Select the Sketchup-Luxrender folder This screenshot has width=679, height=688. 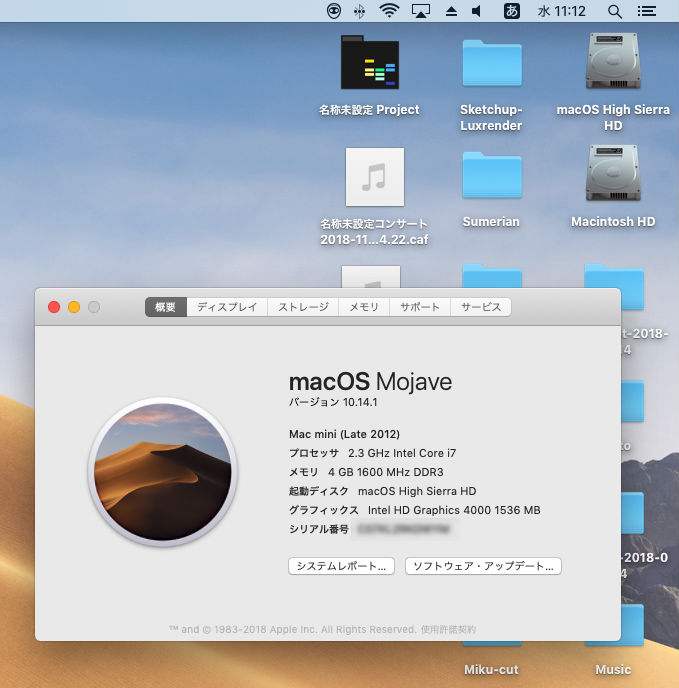(x=492, y=63)
